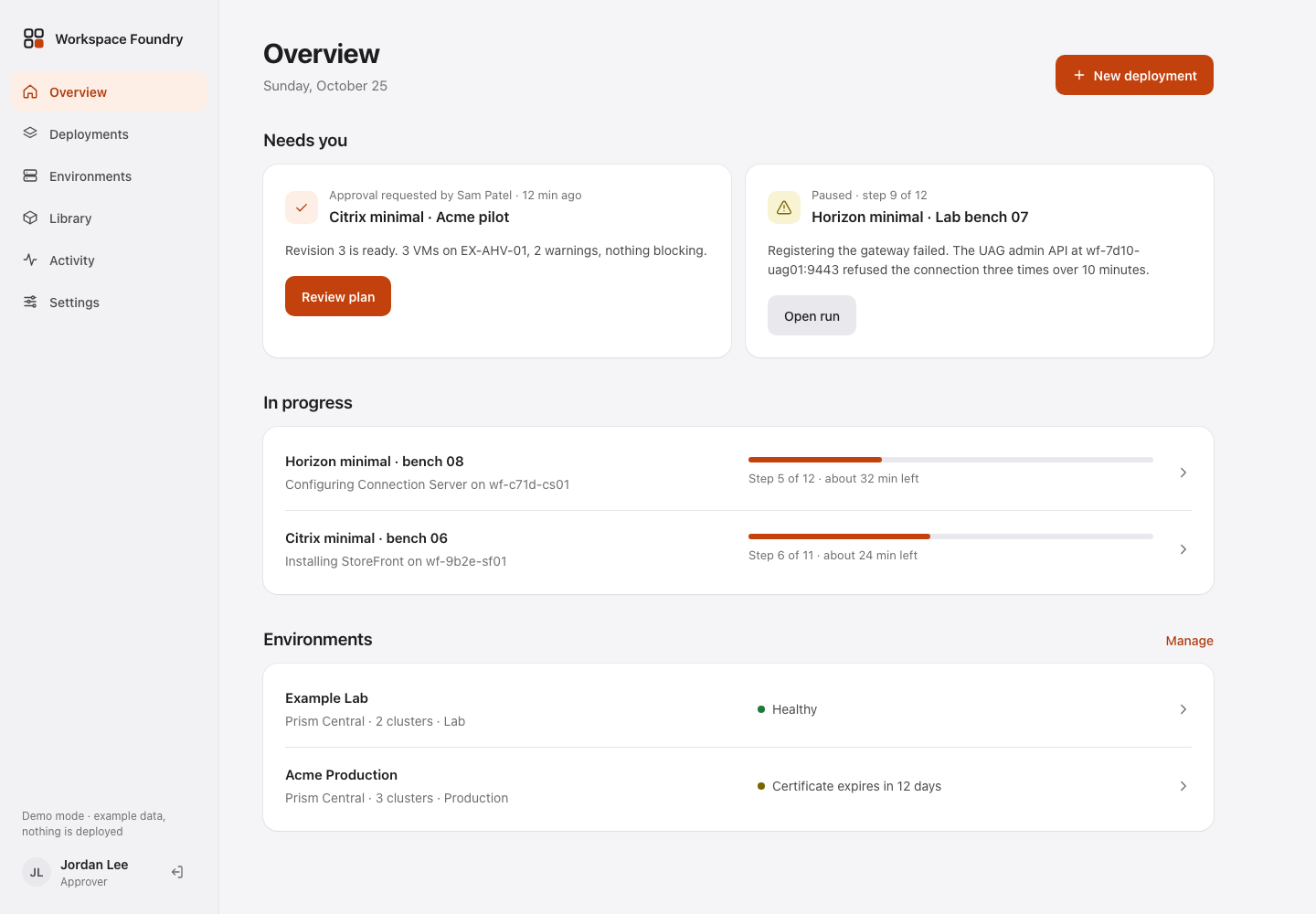Image resolution: width=1316 pixels, height=914 pixels.
Task: Click the Deployments layers icon
Action: click(30, 133)
